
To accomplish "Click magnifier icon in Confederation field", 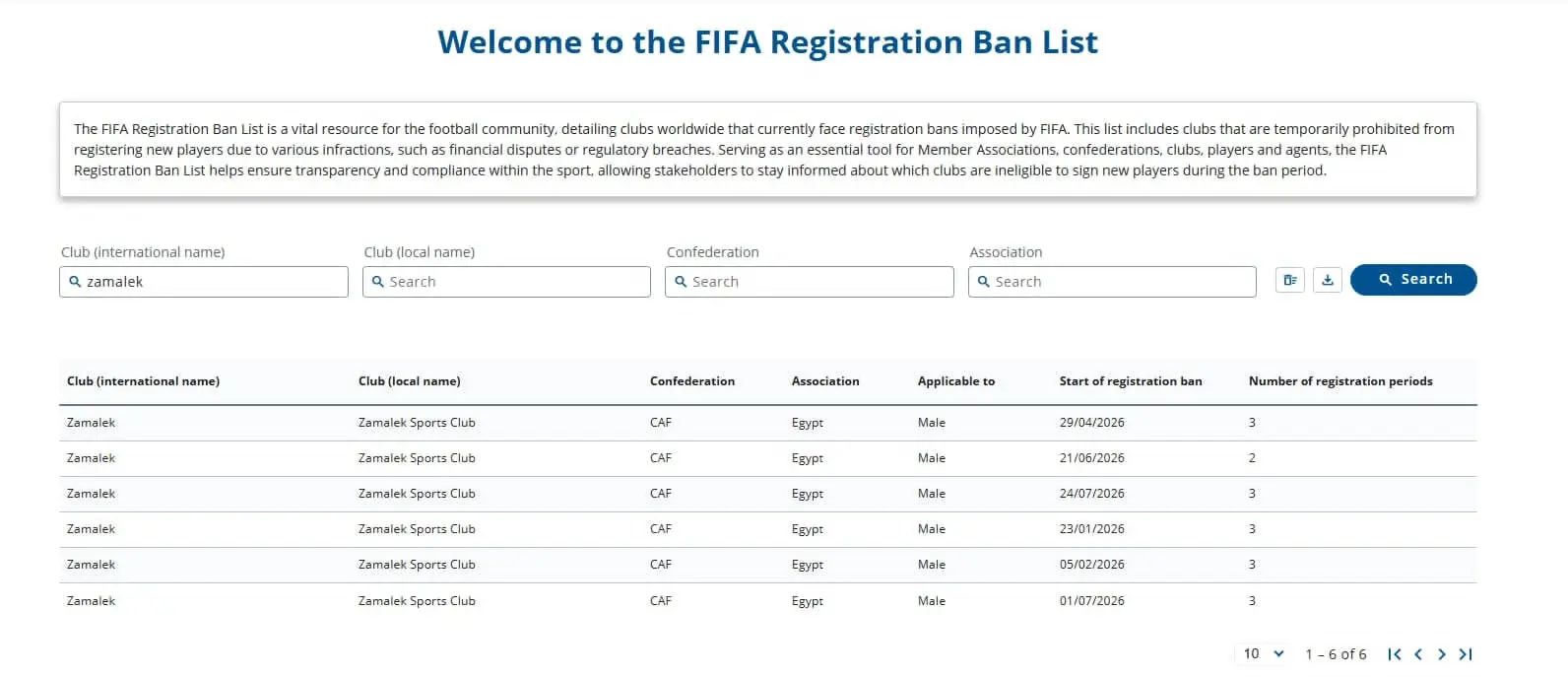I will pos(681,282).
